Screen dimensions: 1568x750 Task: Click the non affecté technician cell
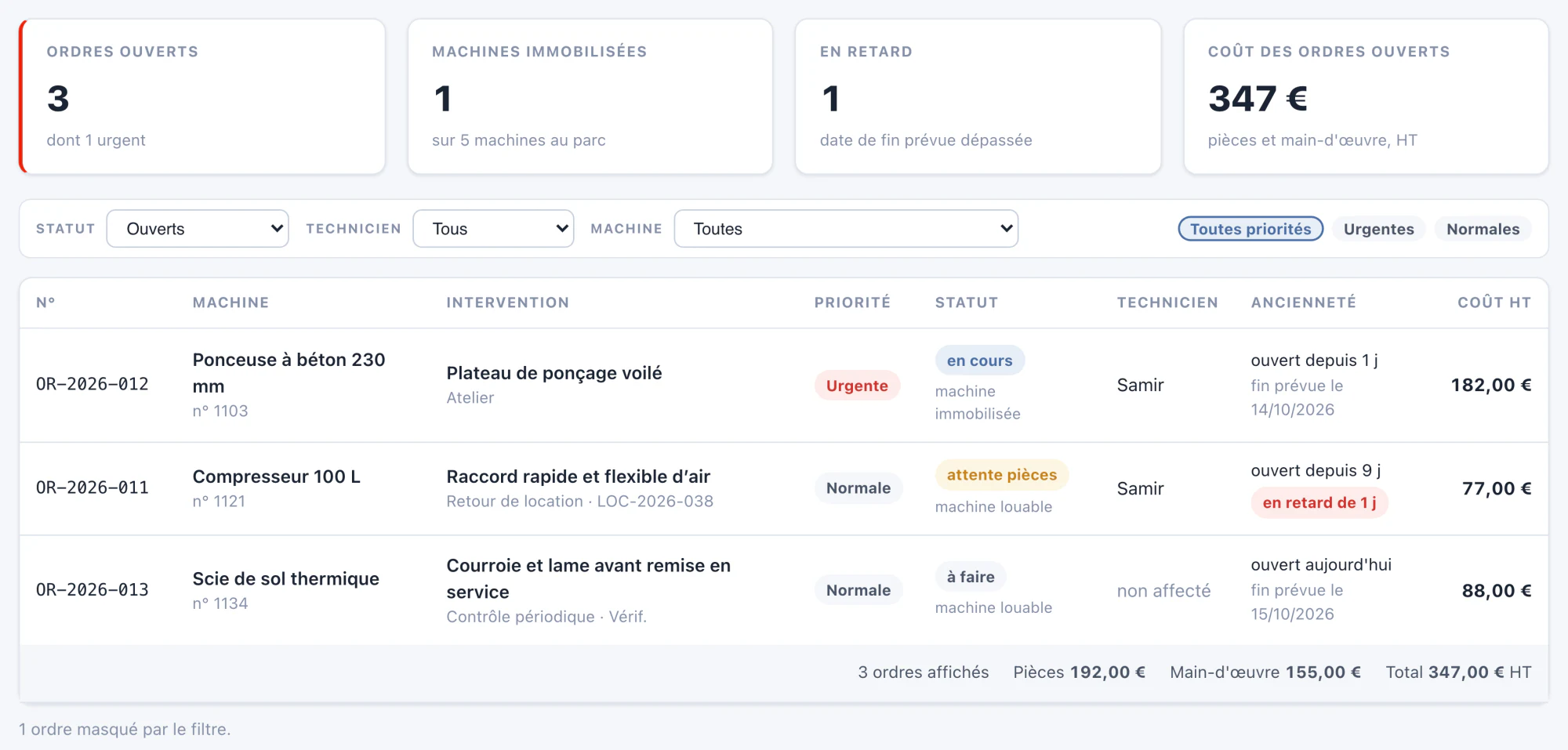point(1163,591)
